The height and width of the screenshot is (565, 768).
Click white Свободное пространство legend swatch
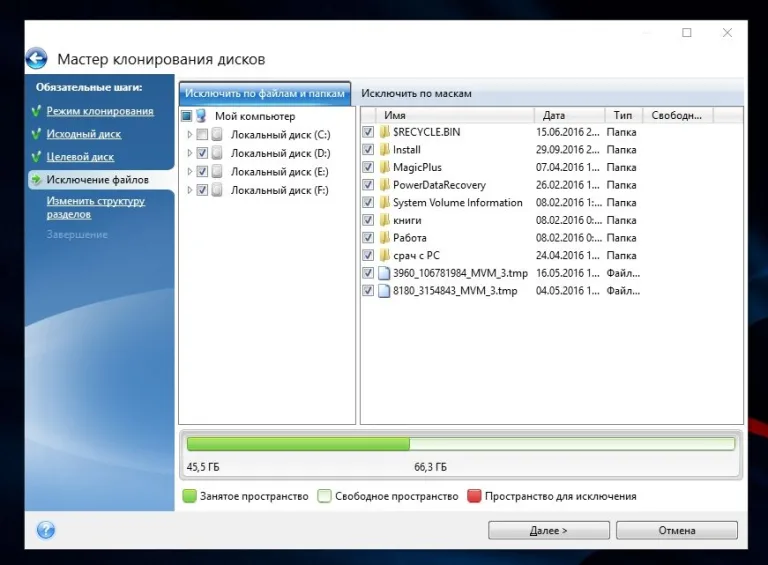point(324,496)
